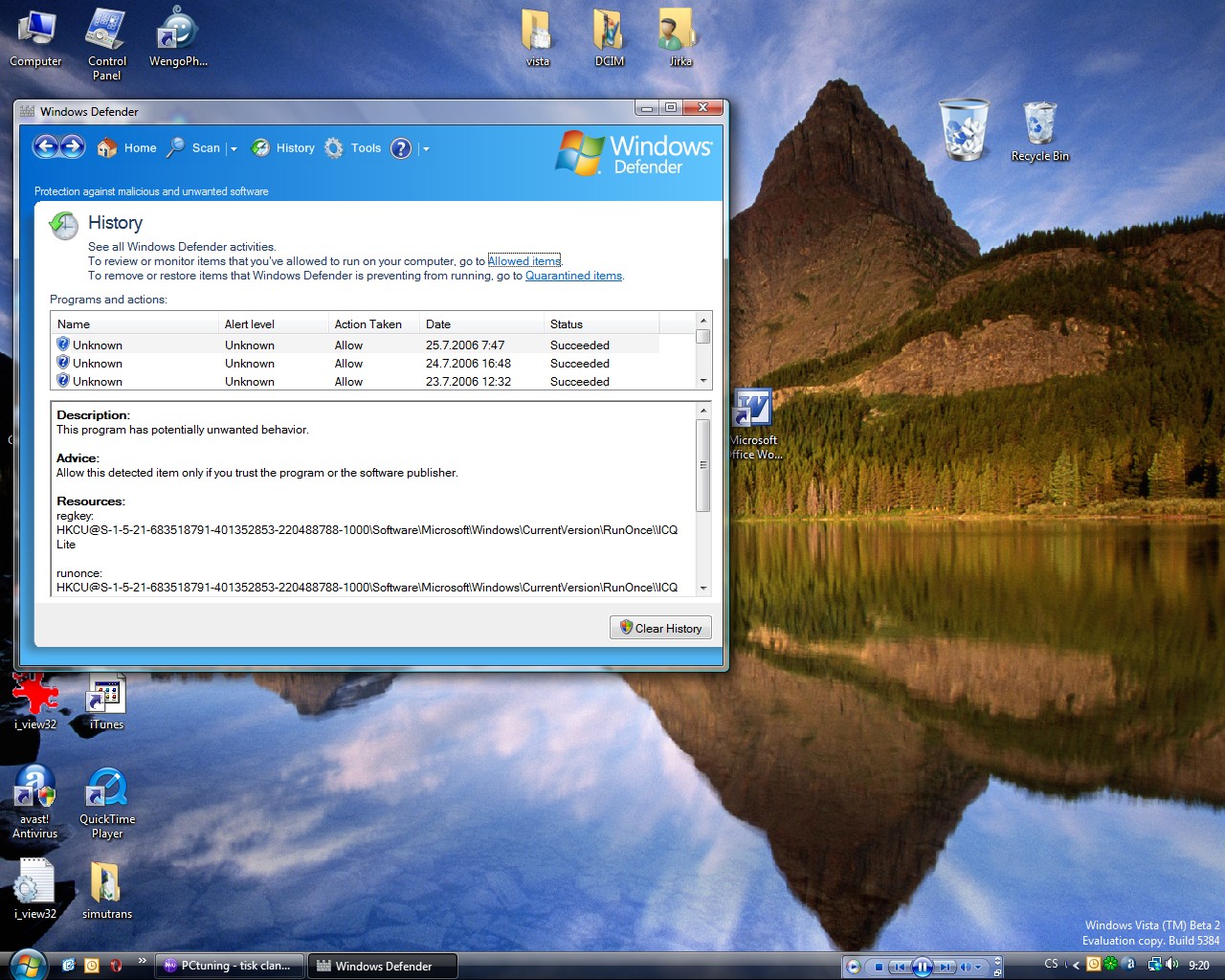Select the Control Panel desktop icon
Image resolution: width=1225 pixels, height=980 pixels.
click(x=106, y=44)
